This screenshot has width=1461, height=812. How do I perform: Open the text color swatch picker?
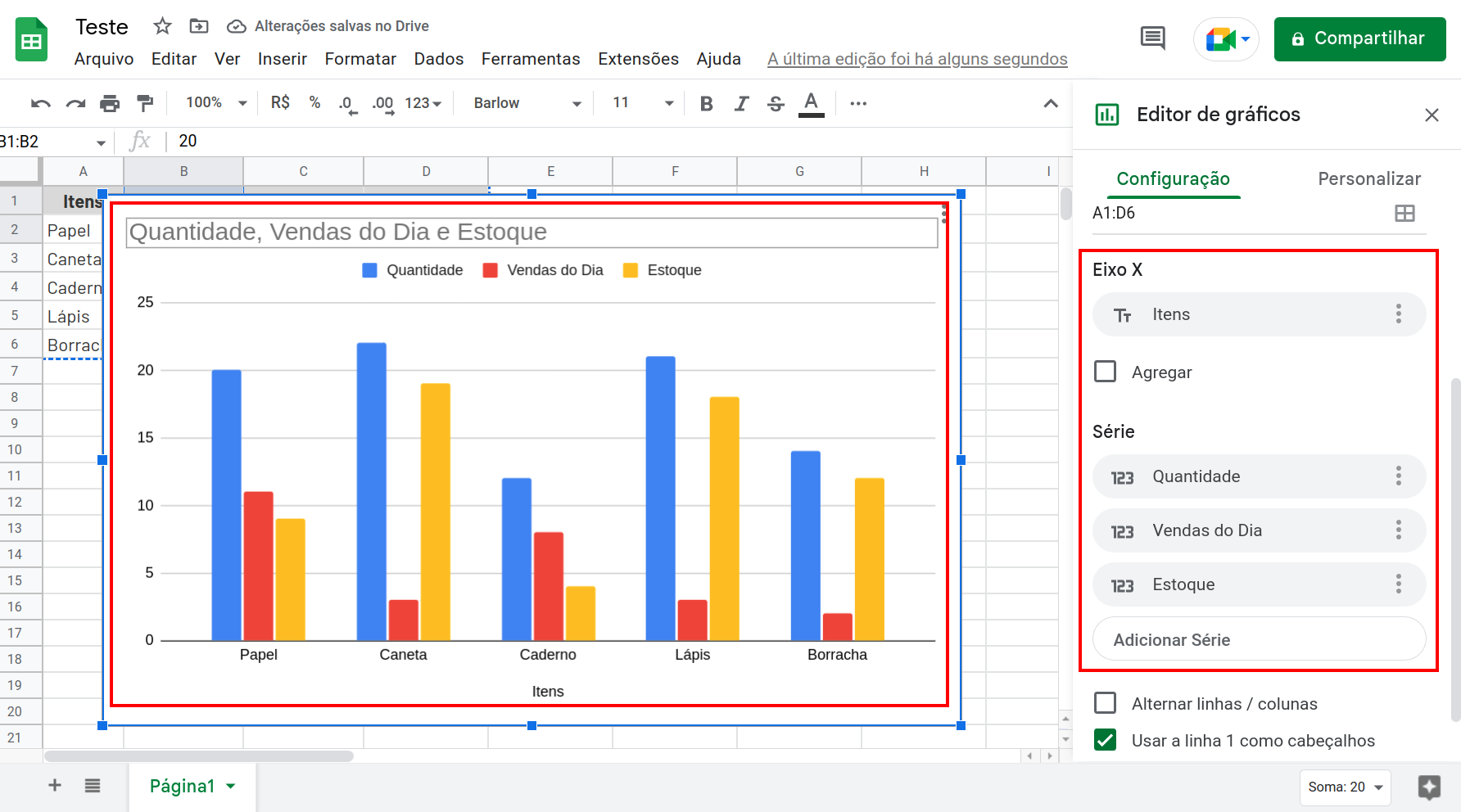tap(811, 103)
